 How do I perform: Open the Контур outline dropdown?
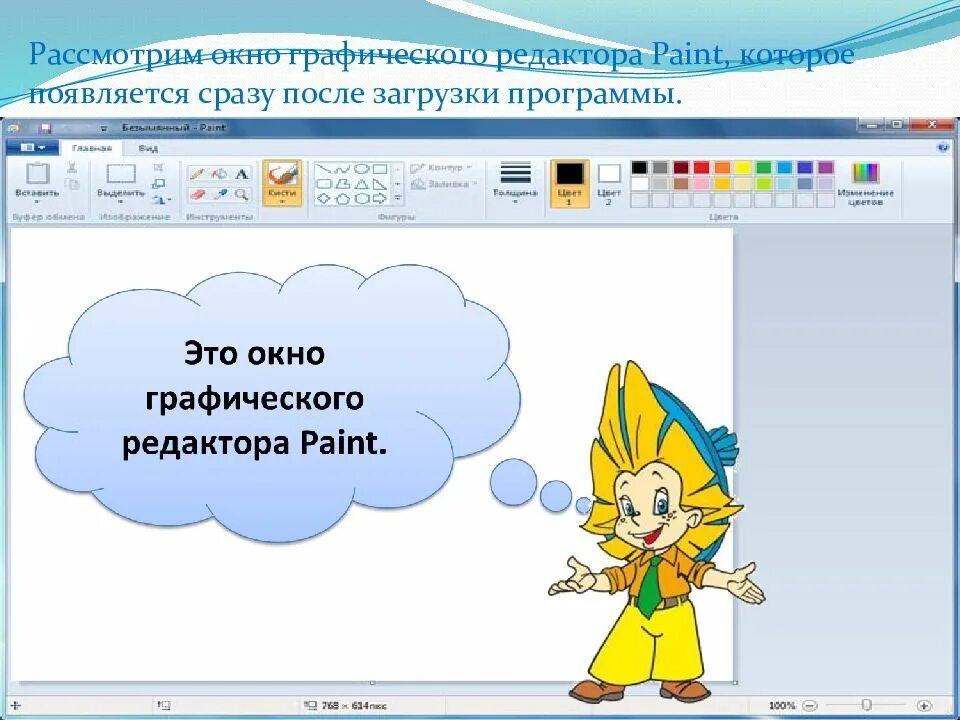point(441,168)
